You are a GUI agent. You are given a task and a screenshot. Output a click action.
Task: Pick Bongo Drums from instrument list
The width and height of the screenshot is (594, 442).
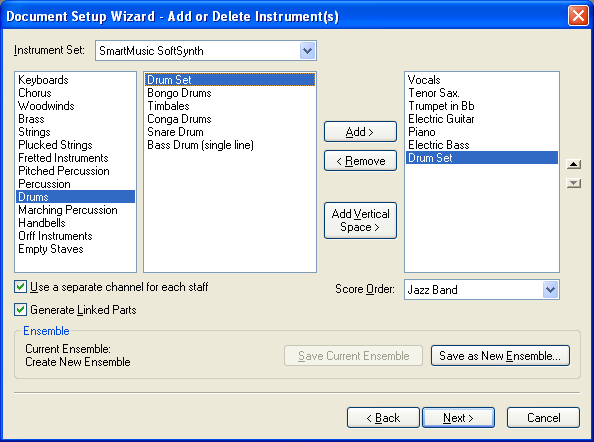(x=179, y=93)
